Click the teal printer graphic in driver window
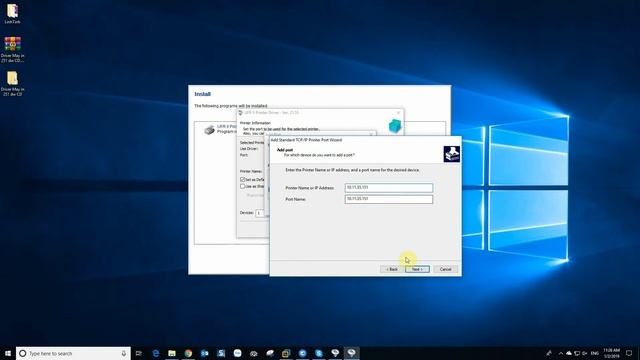 pyautogui.click(x=395, y=126)
